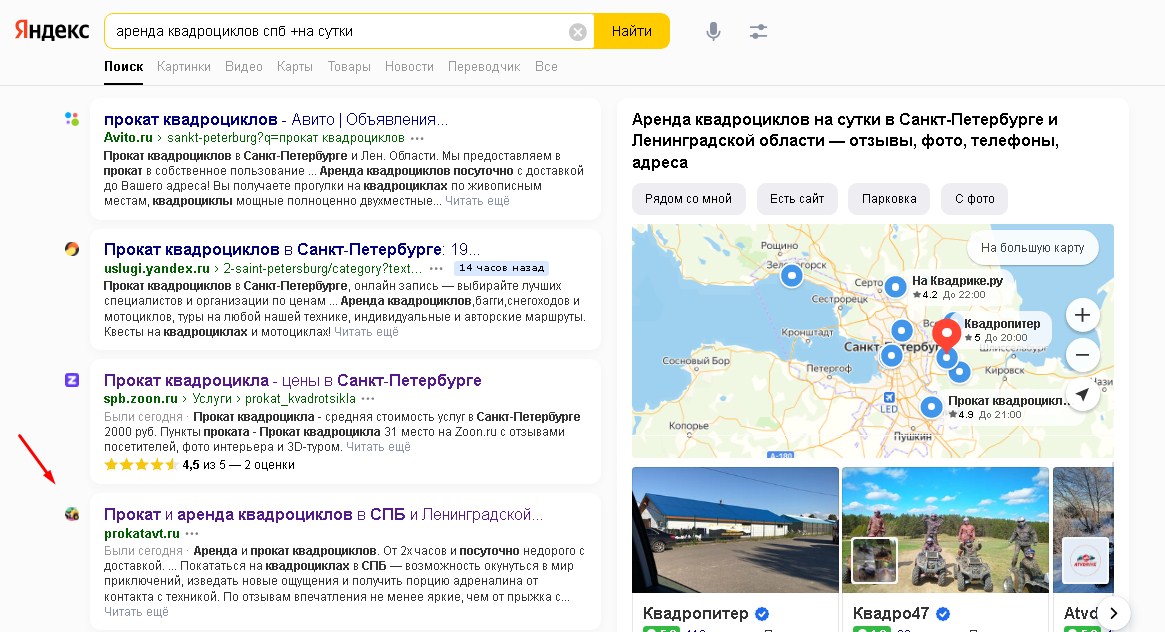
Task: Zoom in on the map with the plus icon
Action: tap(1082, 314)
